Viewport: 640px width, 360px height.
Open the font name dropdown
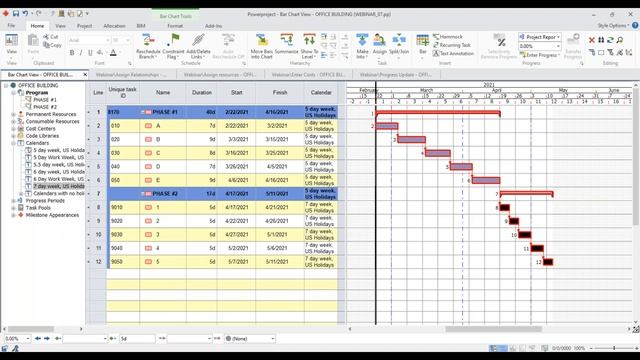108,40
